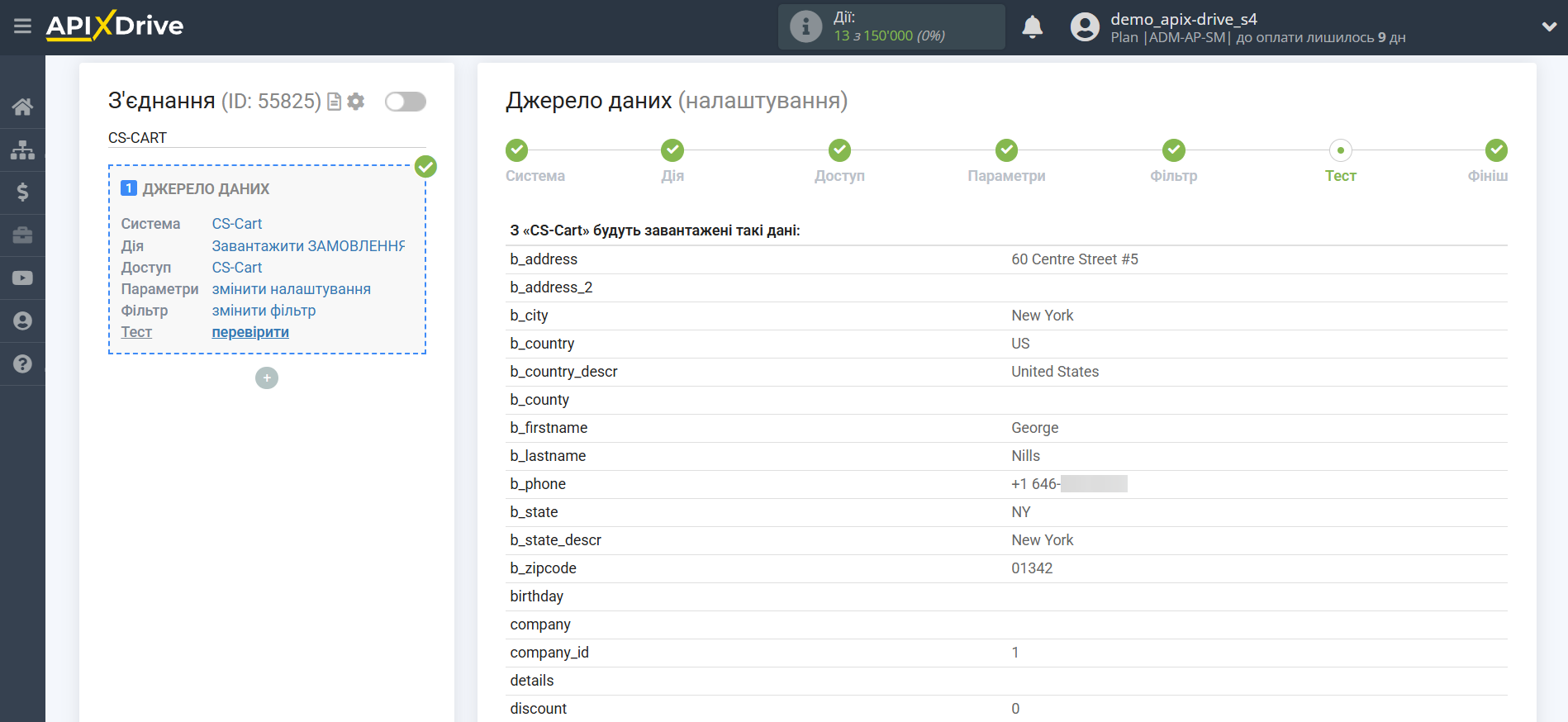1568x722 pixels.
Task: Open the notifications bell
Action: (x=1032, y=27)
